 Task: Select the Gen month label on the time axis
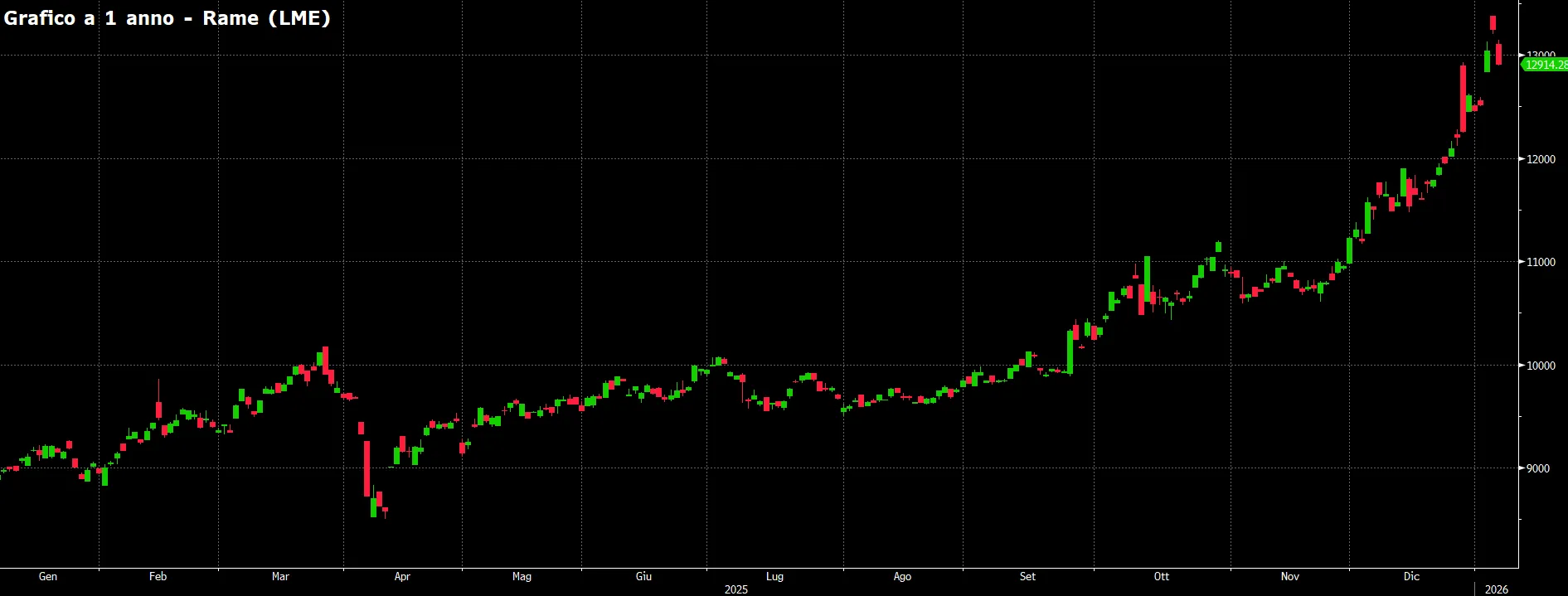48,576
